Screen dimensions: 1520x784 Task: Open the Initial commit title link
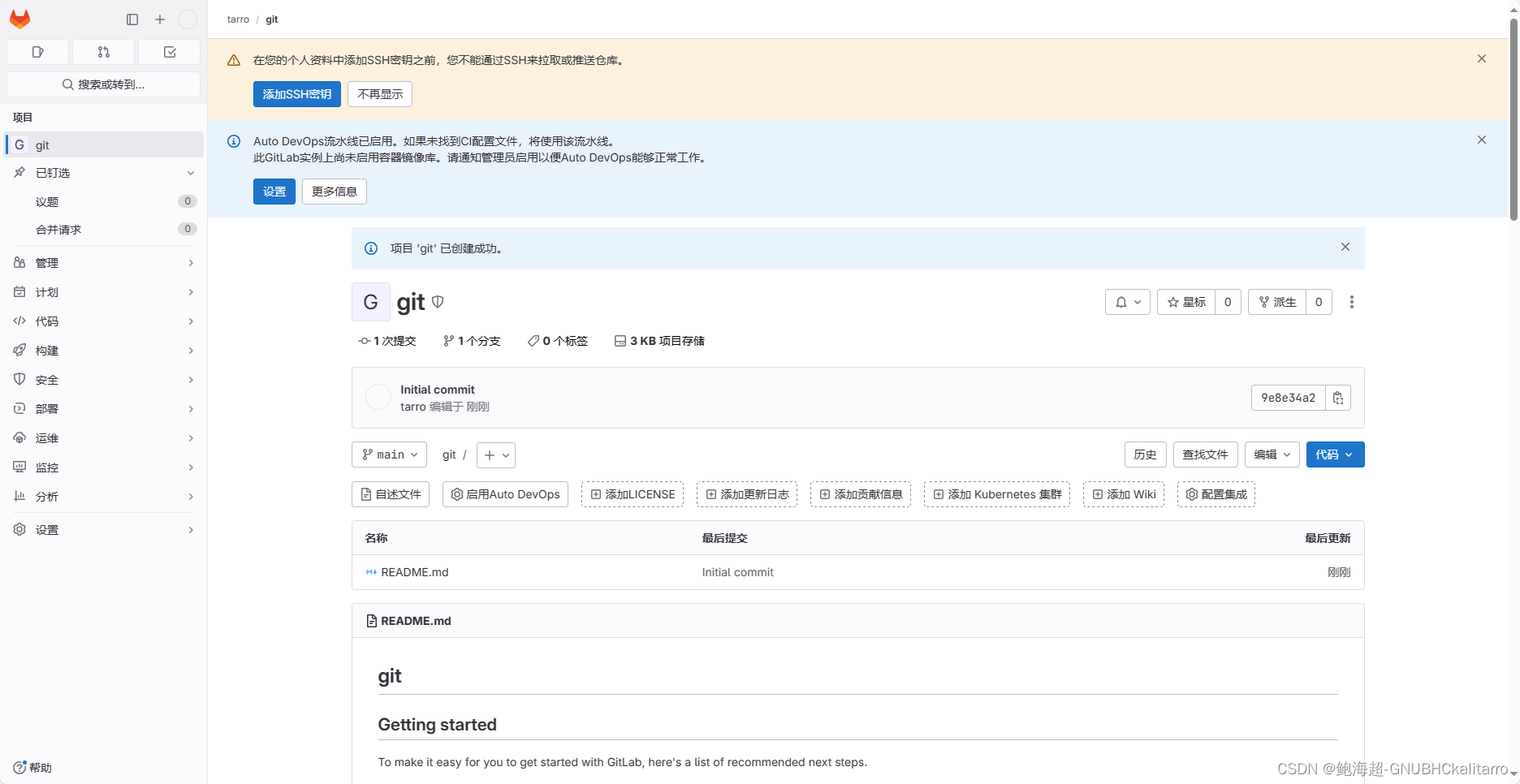tap(438, 390)
